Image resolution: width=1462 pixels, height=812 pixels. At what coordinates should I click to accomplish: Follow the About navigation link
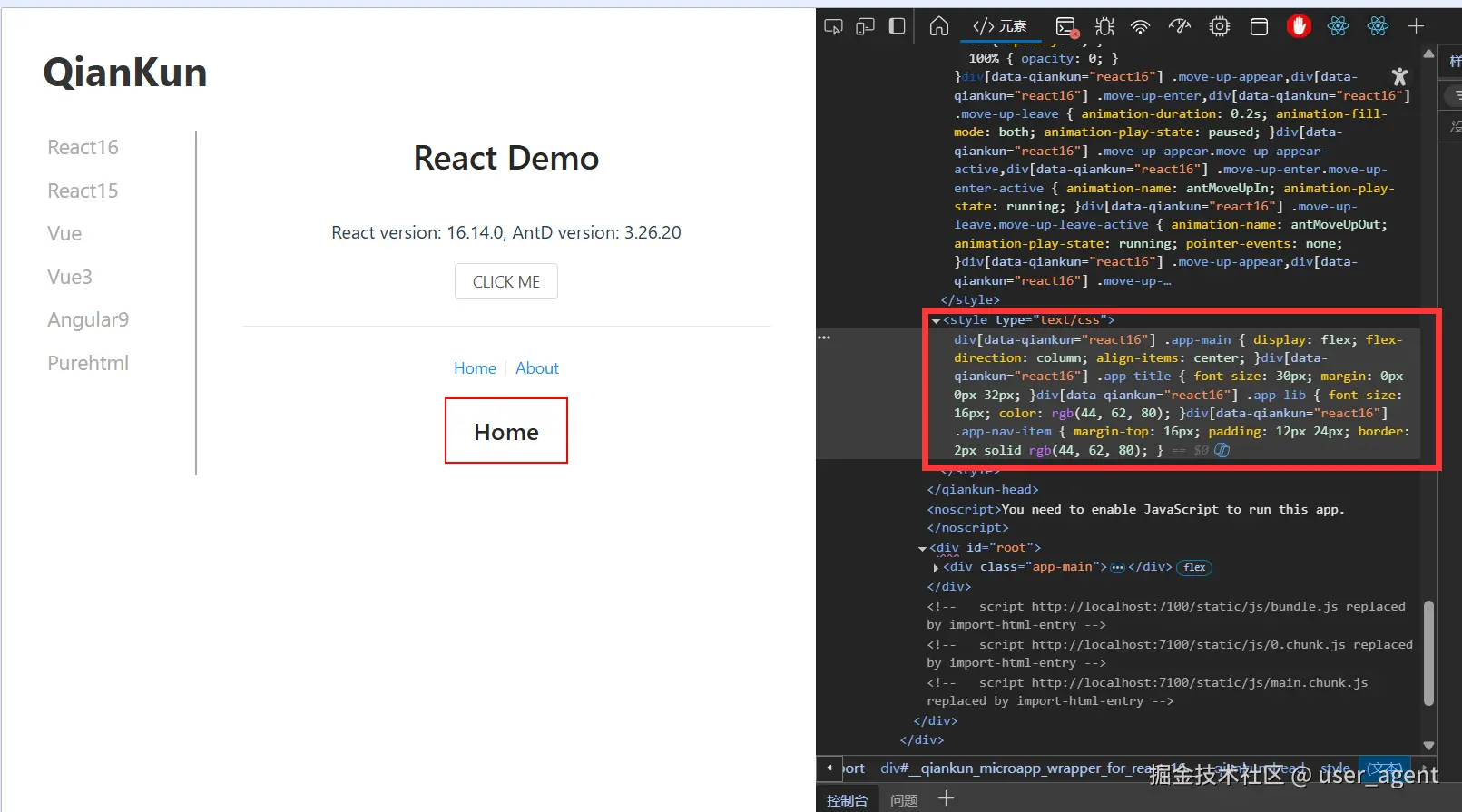pyautogui.click(x=537, y=368)
